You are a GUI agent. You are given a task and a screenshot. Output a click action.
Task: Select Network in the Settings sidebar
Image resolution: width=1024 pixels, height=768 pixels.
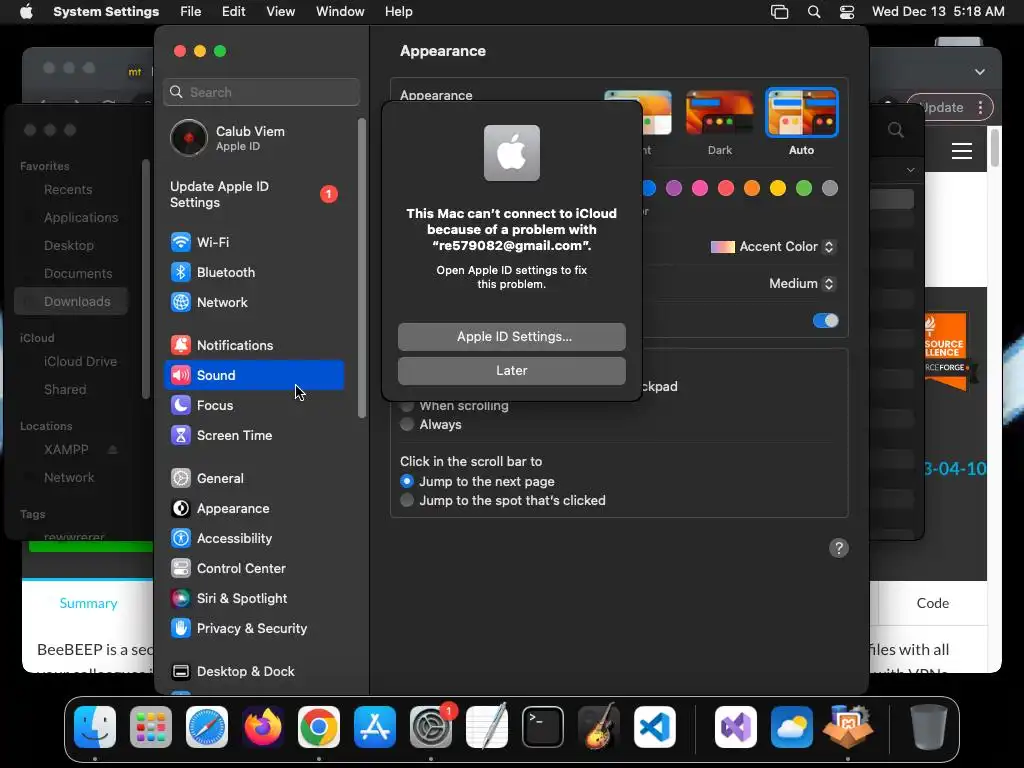(x=253, y=302)
